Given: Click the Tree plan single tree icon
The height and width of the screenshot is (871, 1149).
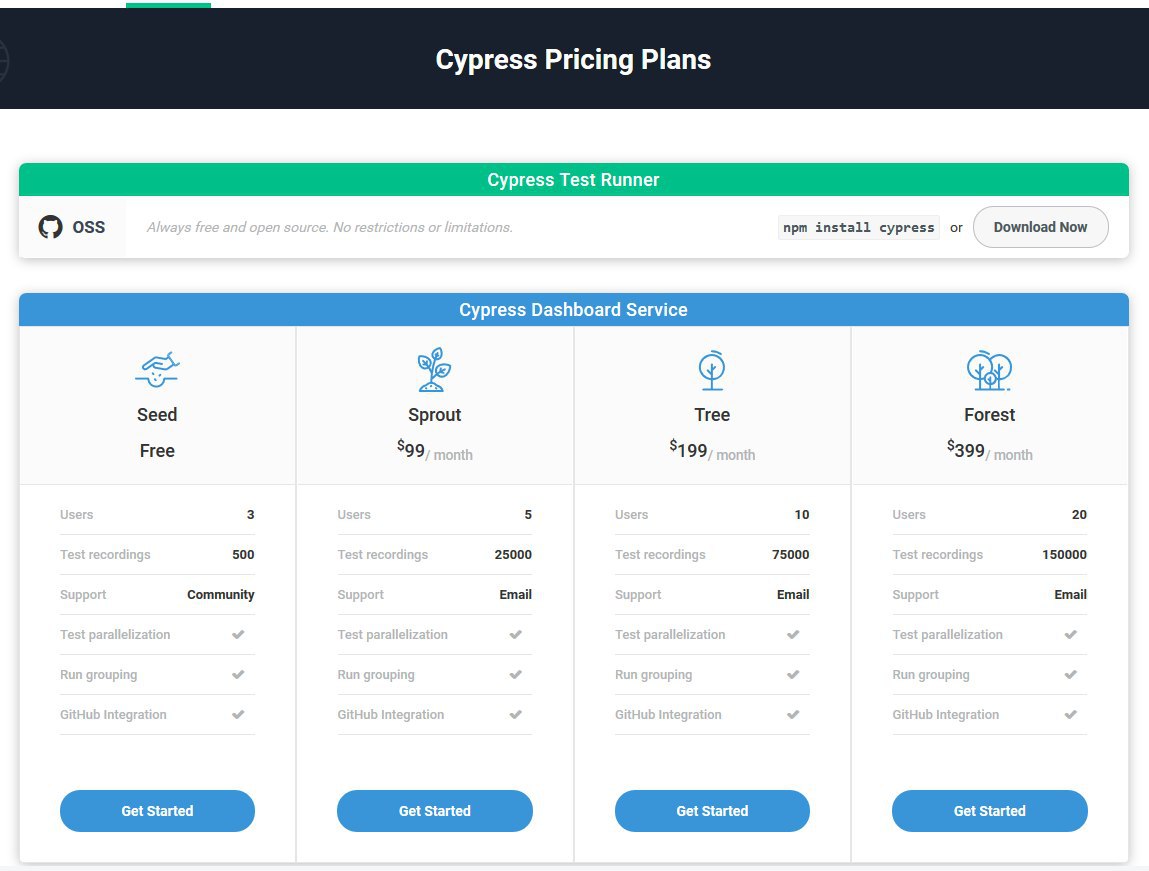Looking at the screenshot, I should coord(712,370).
